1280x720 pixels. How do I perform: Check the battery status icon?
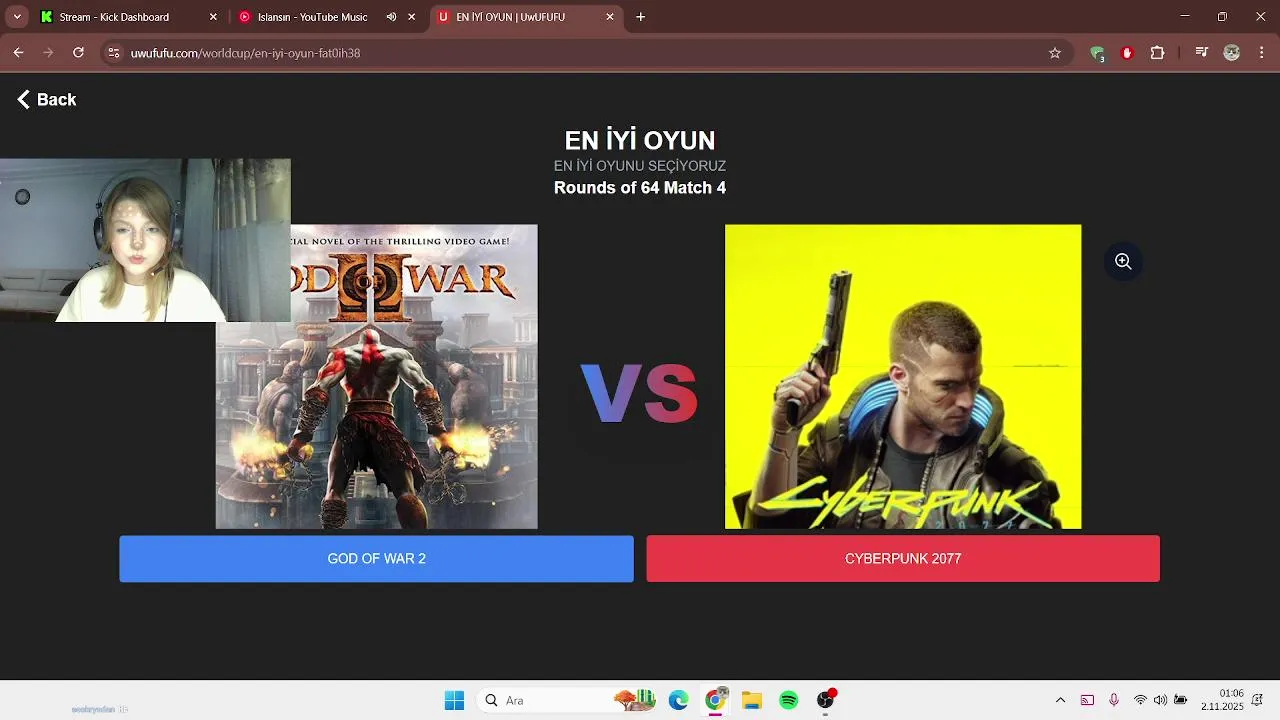pos(1181,700)
